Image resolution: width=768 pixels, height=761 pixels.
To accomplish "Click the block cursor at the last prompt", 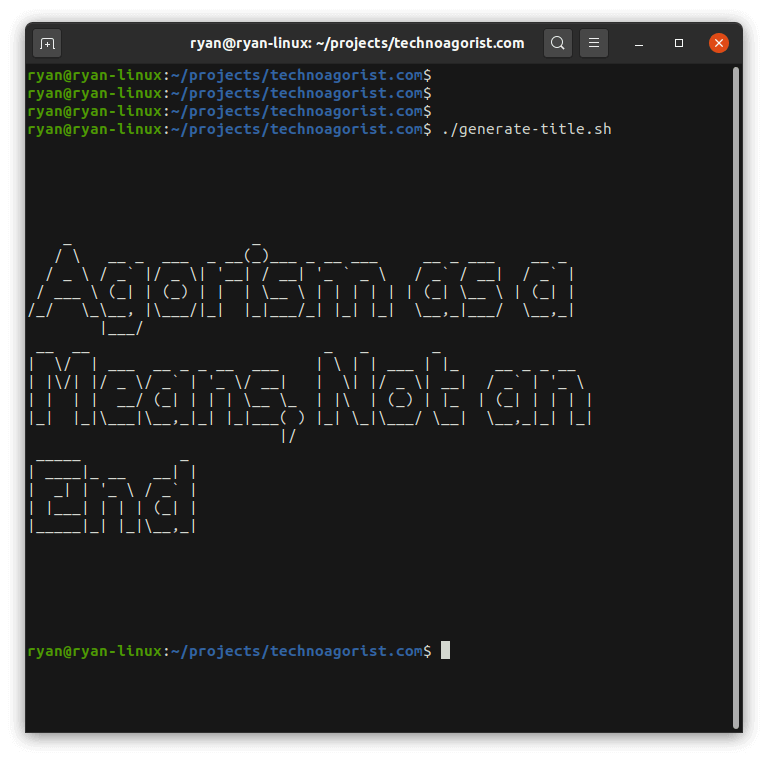I will (445, 650).
